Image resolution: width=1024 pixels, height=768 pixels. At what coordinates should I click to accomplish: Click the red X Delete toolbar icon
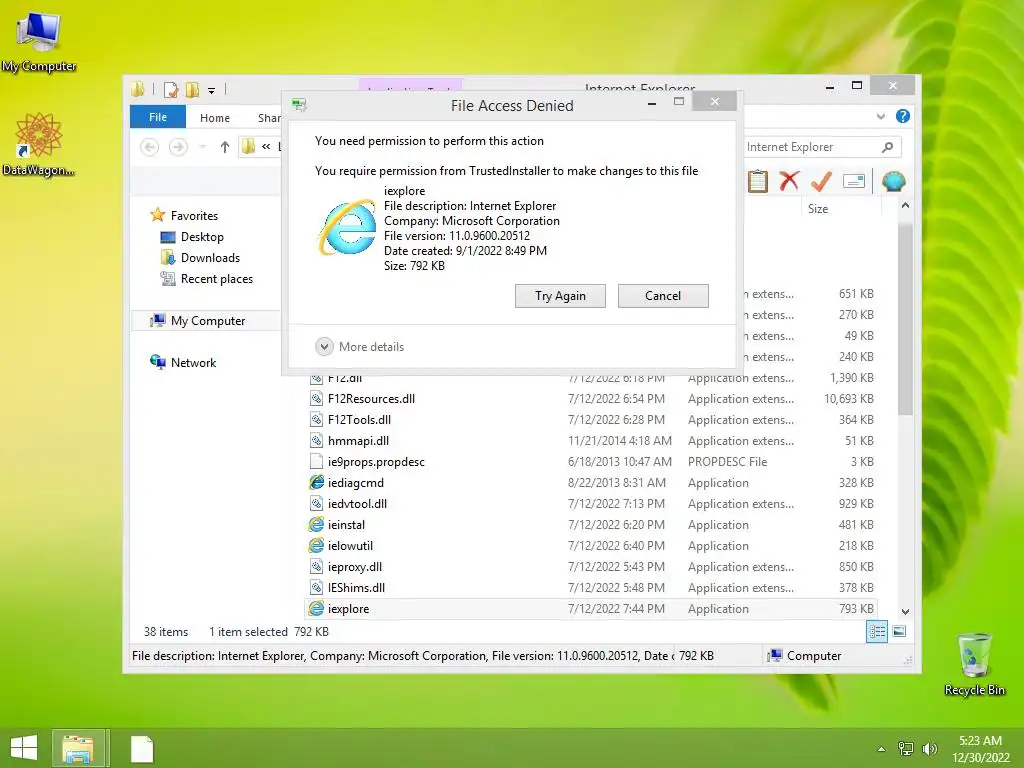click(x=789, y=181)
